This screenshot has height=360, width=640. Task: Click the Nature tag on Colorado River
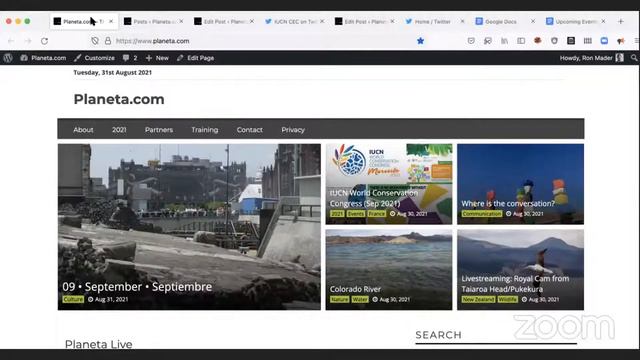click(340, 299)
